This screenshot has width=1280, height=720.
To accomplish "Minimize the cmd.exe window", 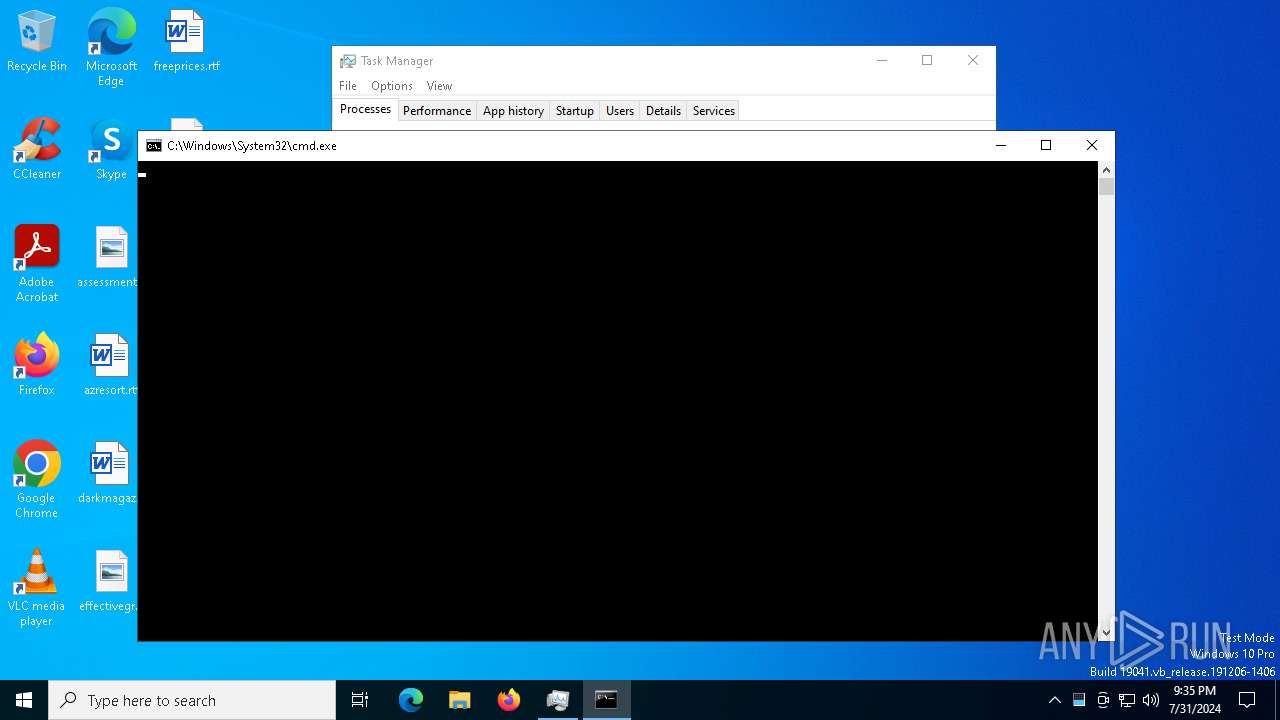I will [1000, 146].
